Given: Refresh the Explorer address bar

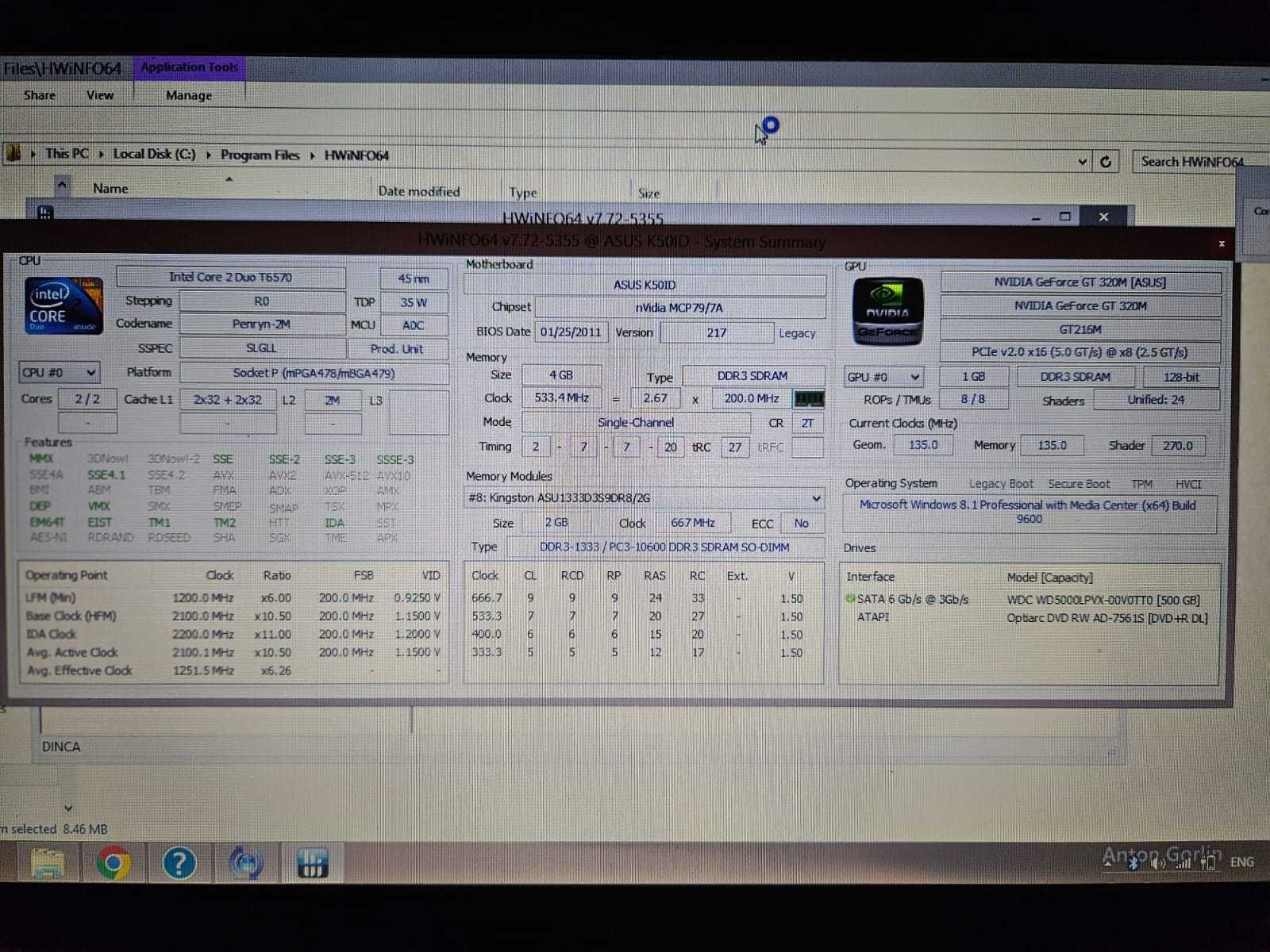Looking at the screenshot, I should click(x=1105, y=162).
